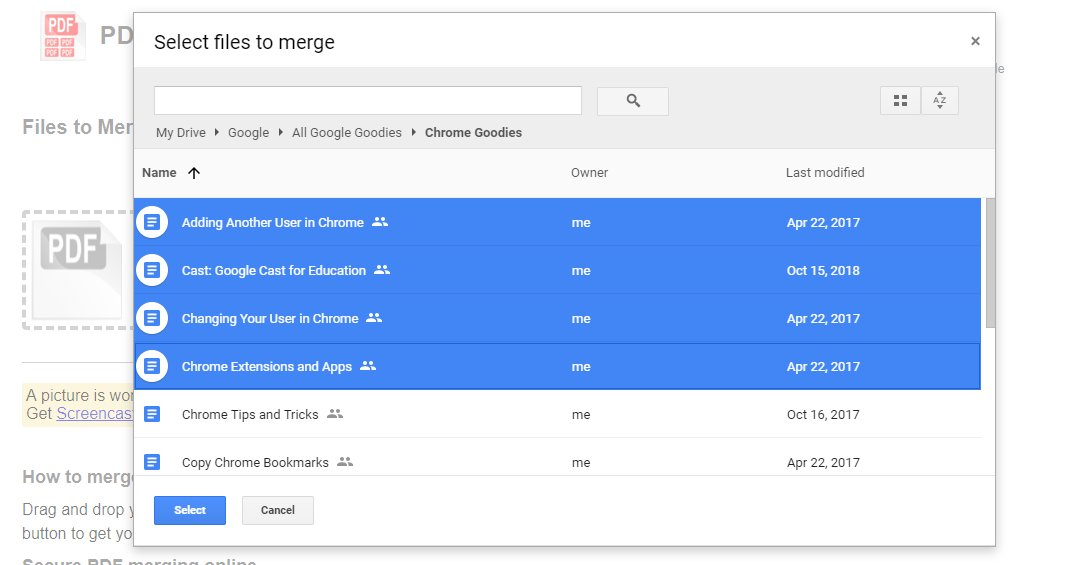This screenshot has width=1067, height=565.
Task: Click the Copy Chrome Bookmarks doc icon
Action: coord(152,462)
